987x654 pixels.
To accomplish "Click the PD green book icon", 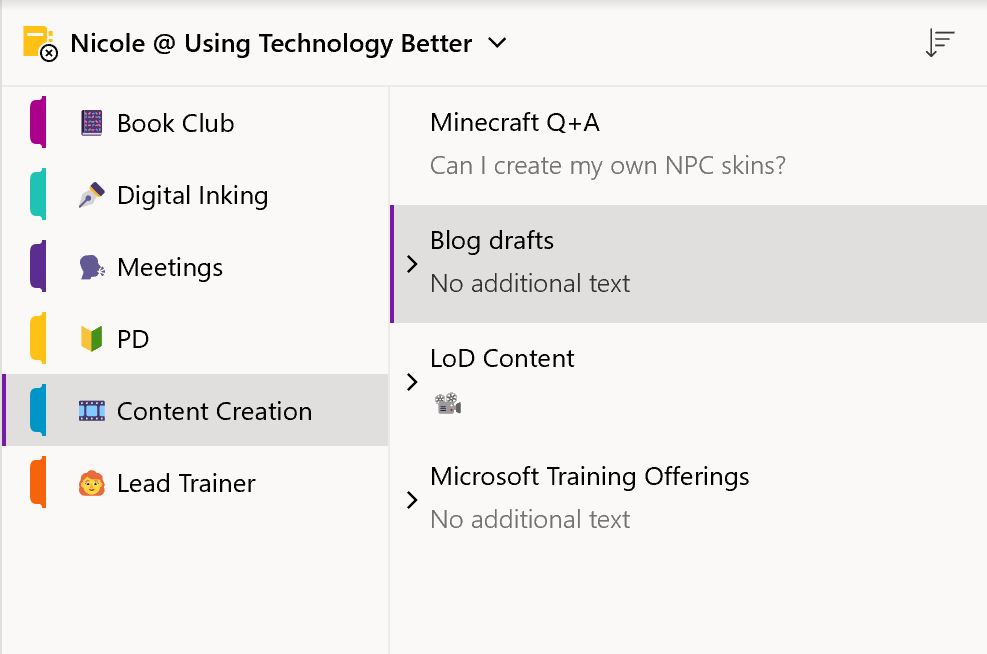I will coord(92,339).
